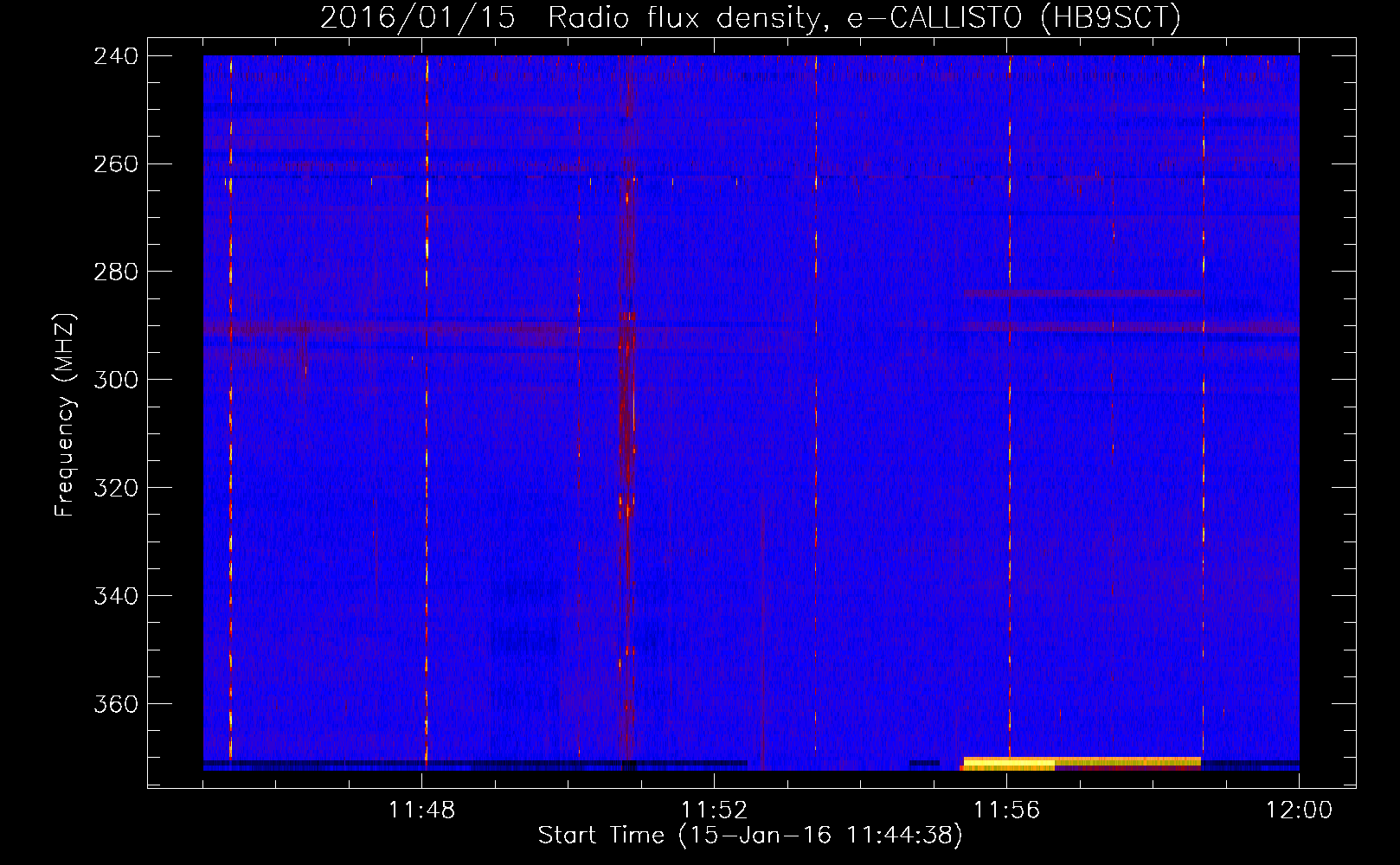The image size is (1400, 865).
Task: Click the short horizontal red line near 284 MHz
Action: 1082,294
